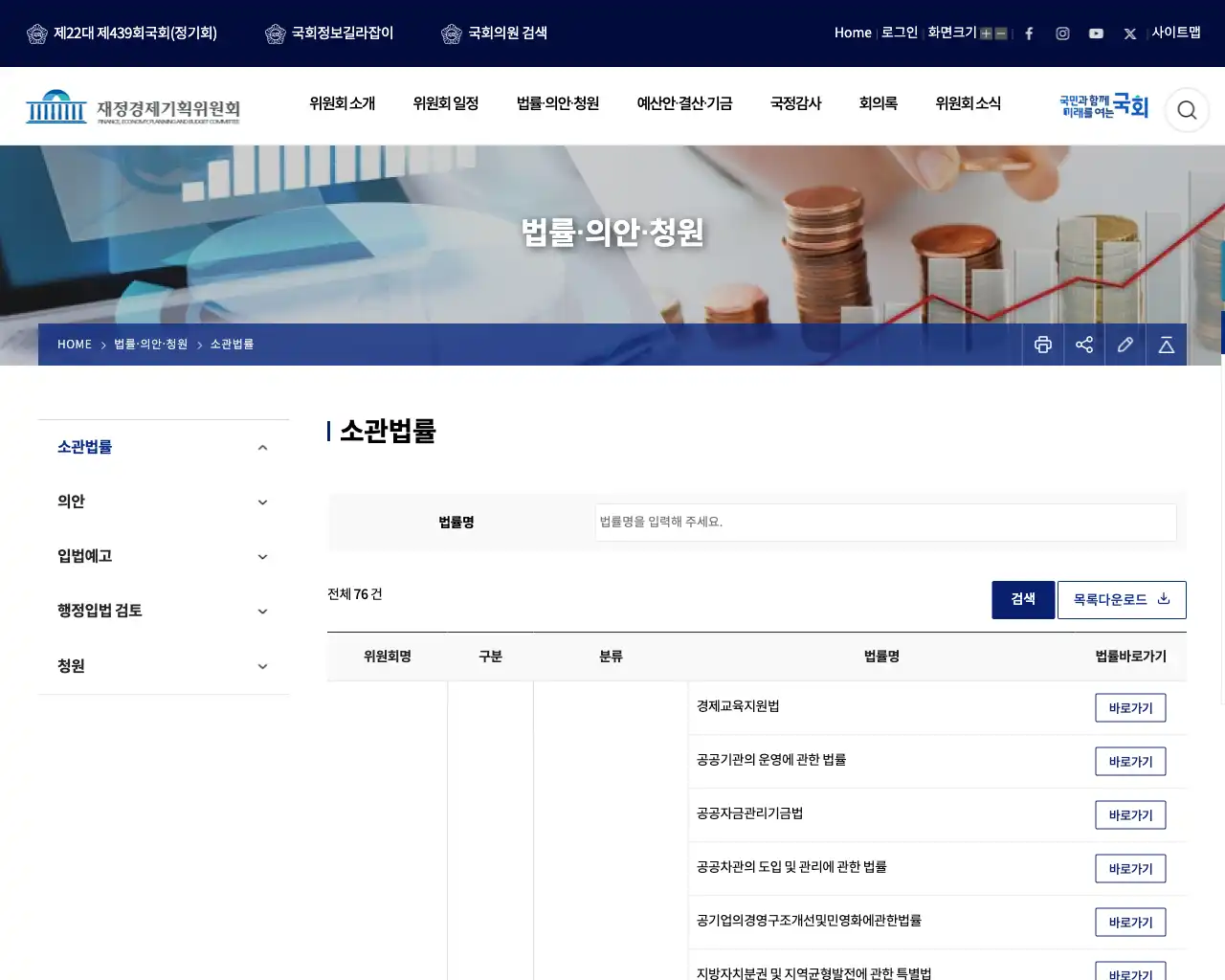Open the YouTube icon in top bar
Viewport: 1225px width, 980px height.
[x=1096, y=33]
